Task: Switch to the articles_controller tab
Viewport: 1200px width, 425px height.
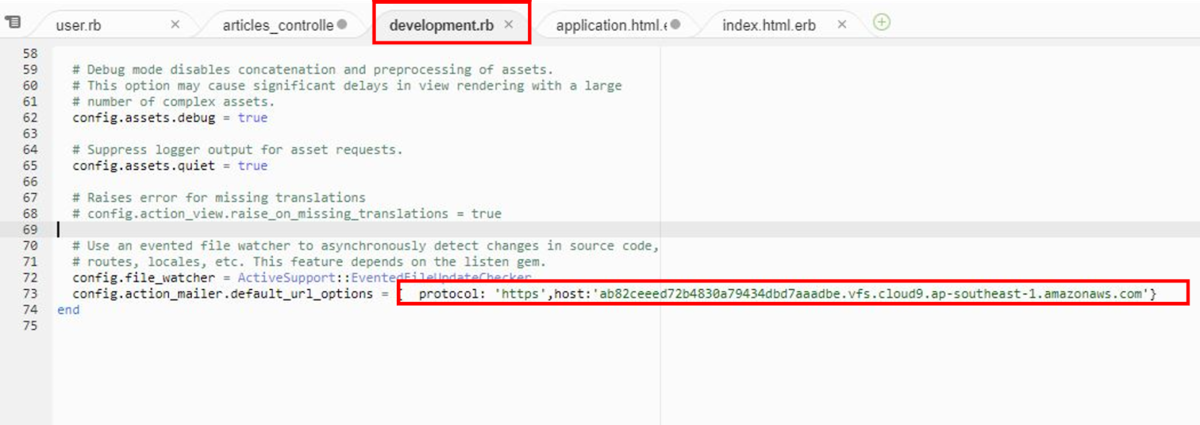Action: [278, 25]
